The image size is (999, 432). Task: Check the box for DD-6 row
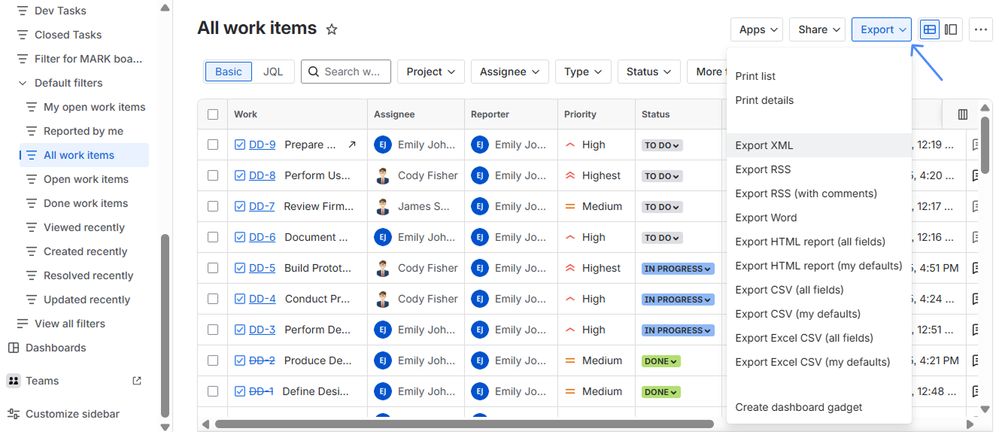213,237
